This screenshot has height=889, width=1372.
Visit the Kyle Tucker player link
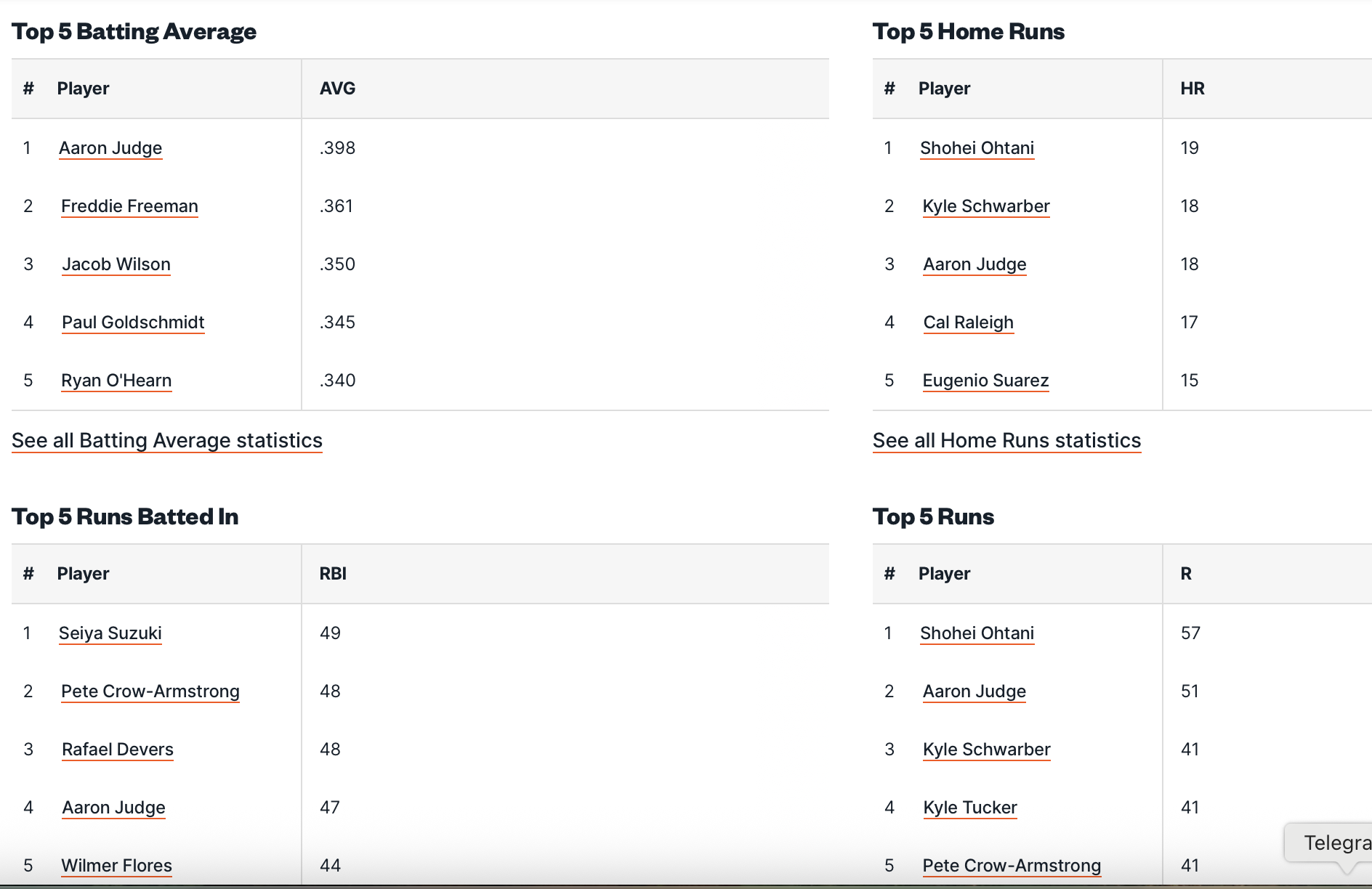tap(970, 808)
